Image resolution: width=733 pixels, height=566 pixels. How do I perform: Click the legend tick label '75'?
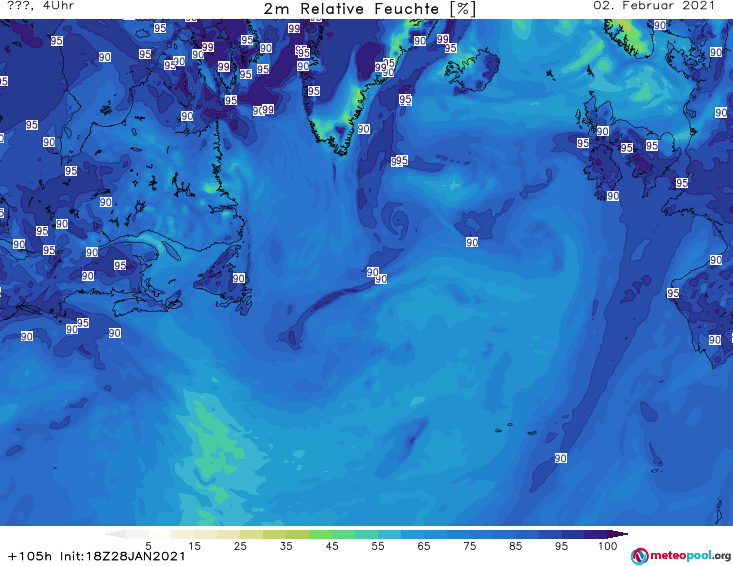[470, 546]
